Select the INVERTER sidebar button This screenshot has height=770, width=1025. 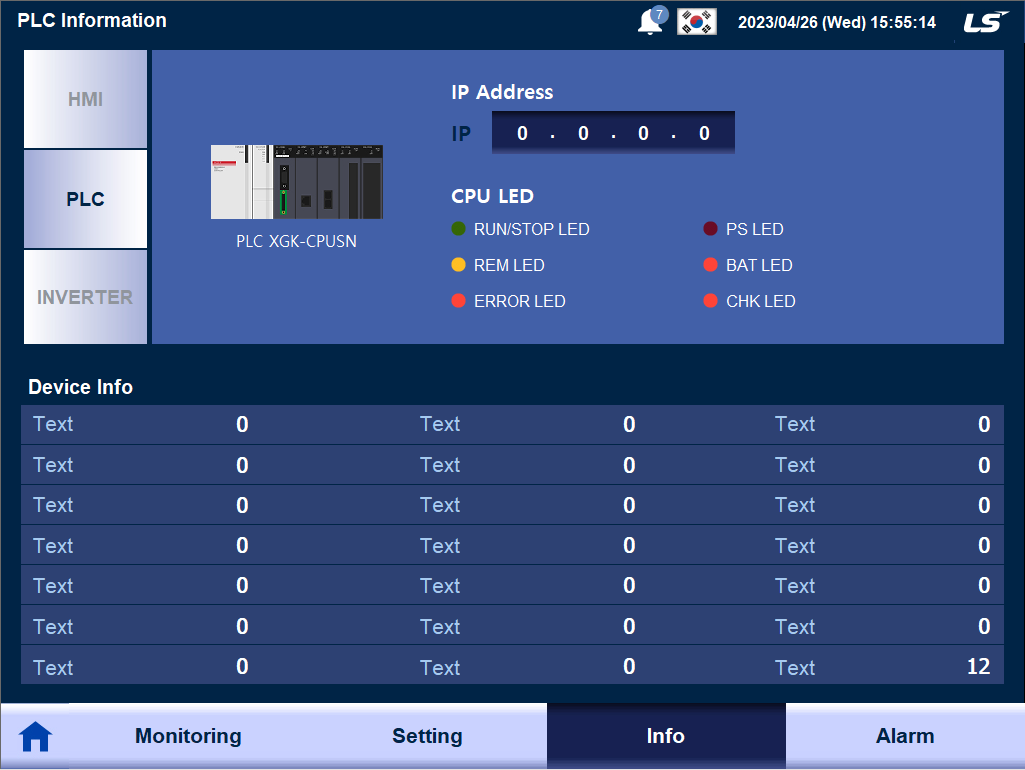[x=85, y=296]
